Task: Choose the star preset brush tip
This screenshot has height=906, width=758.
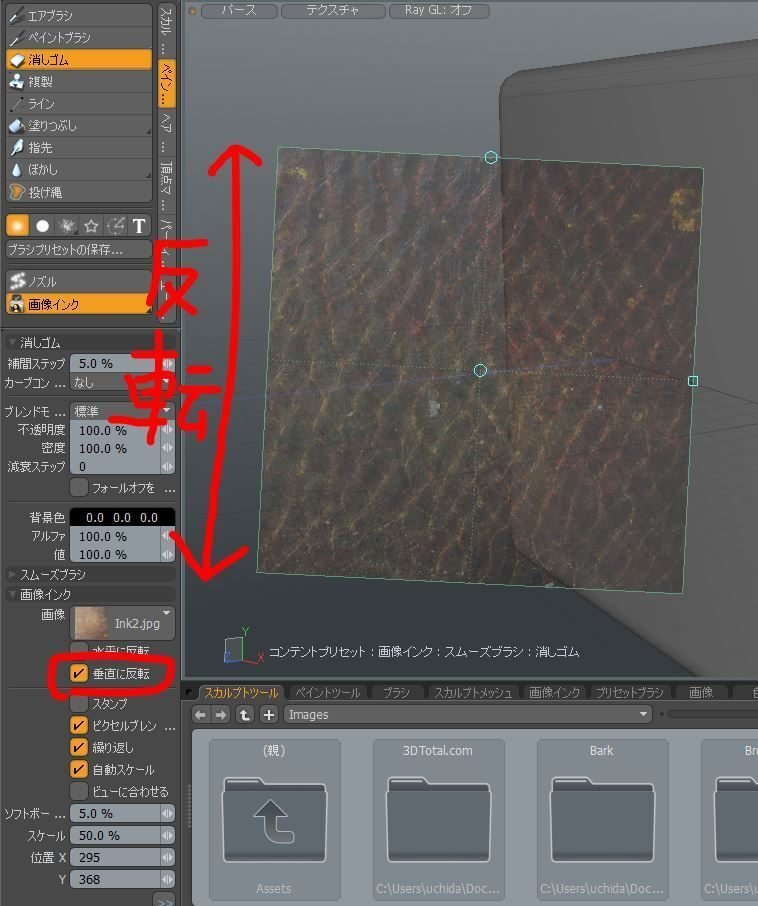Action: coord(91,225)
